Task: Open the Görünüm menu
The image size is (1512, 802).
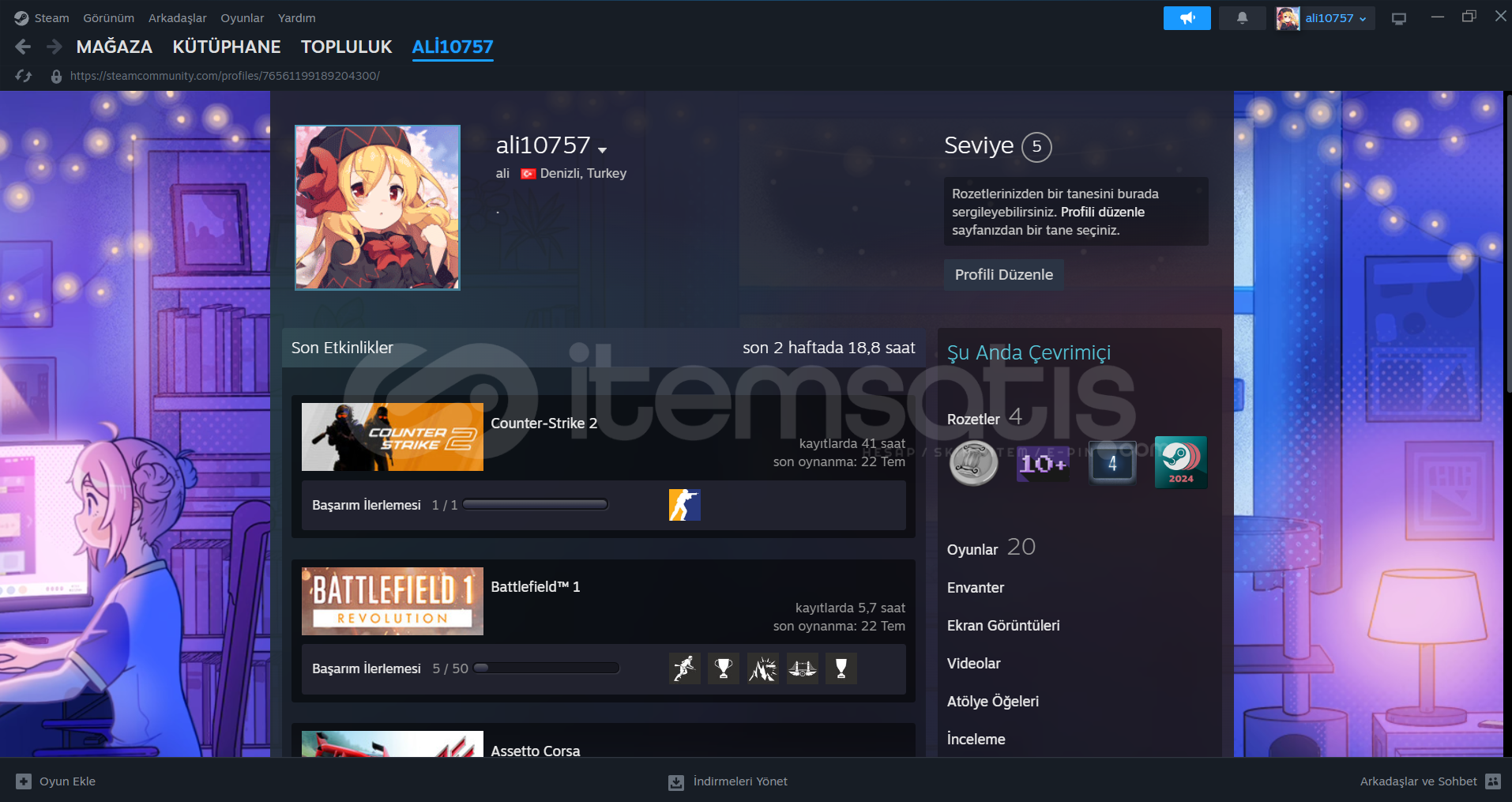Action: (109, 18)
